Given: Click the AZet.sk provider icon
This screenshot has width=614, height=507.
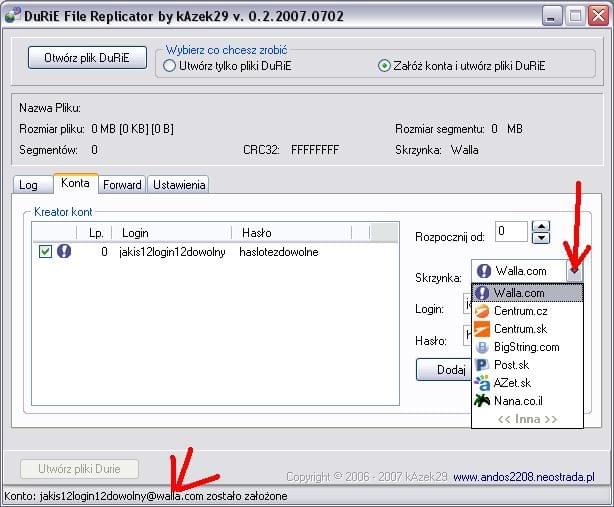Looking at the screenshot, I should (482, 383).
